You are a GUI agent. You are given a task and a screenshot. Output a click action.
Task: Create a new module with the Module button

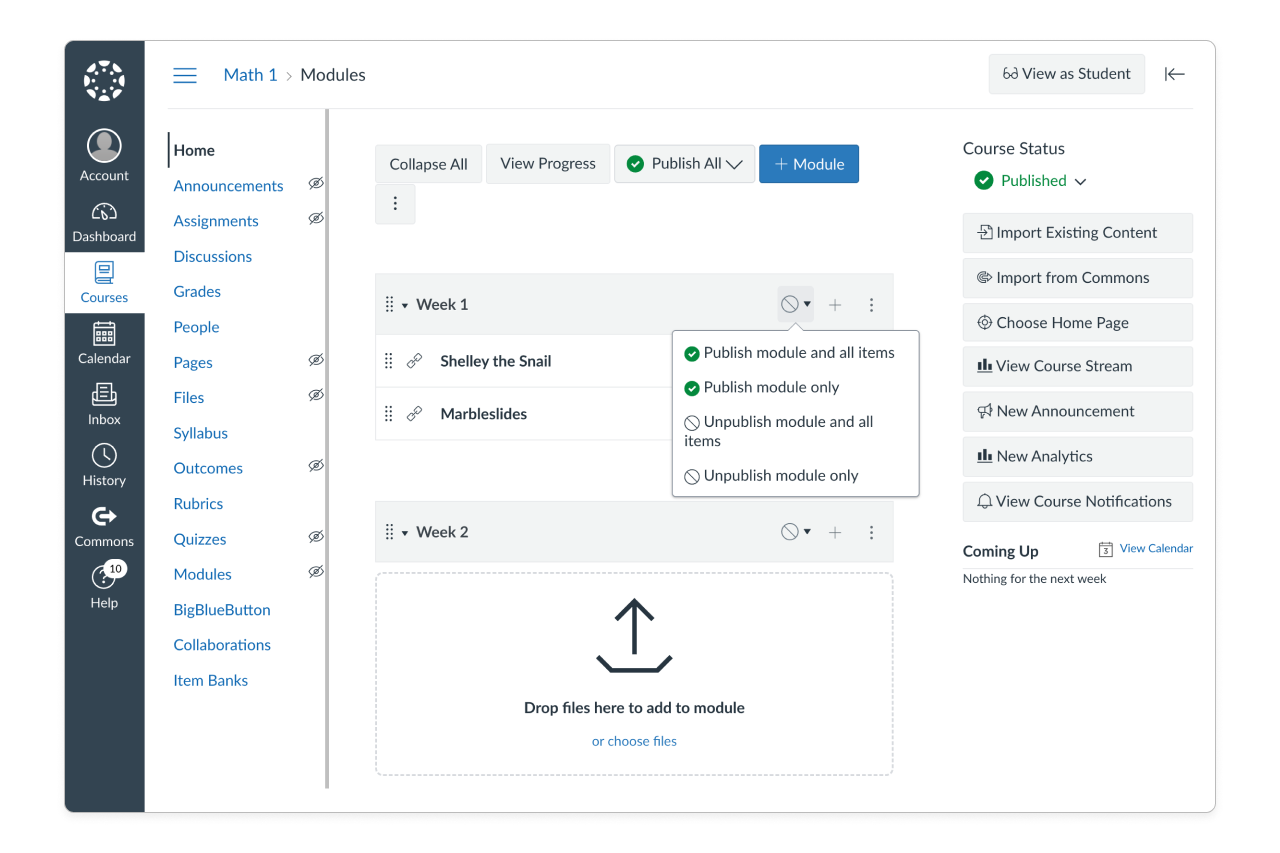(x=808, y=163)
